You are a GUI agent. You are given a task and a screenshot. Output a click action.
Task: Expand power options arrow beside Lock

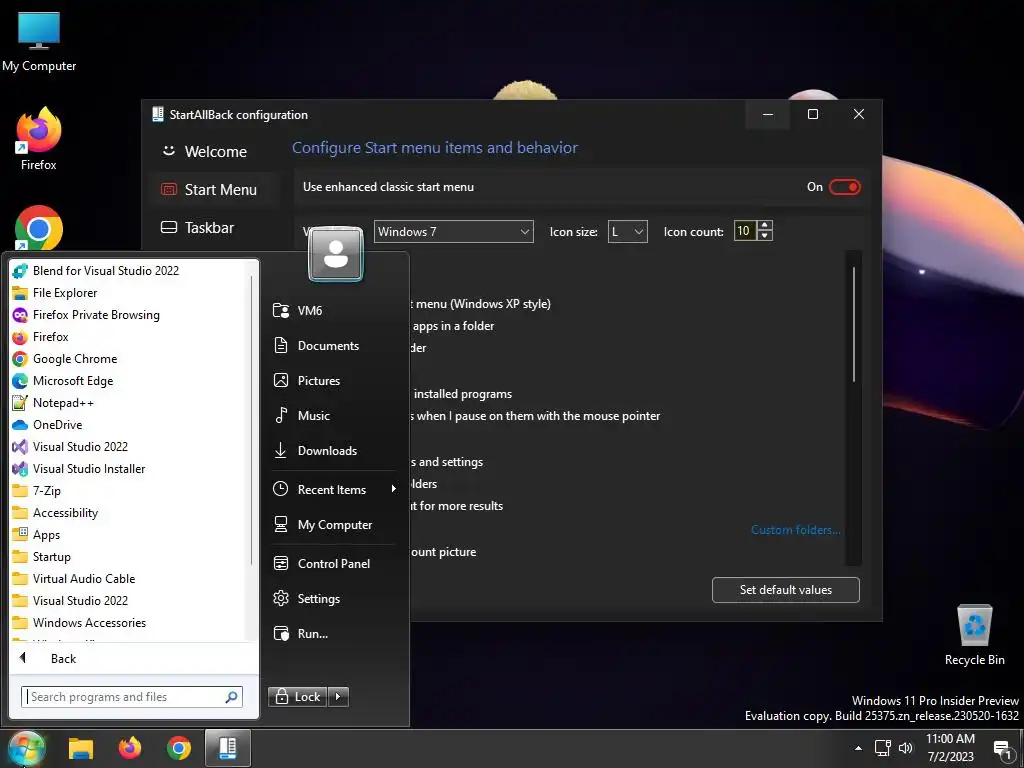pyautogui.click(x=338, y=697)
